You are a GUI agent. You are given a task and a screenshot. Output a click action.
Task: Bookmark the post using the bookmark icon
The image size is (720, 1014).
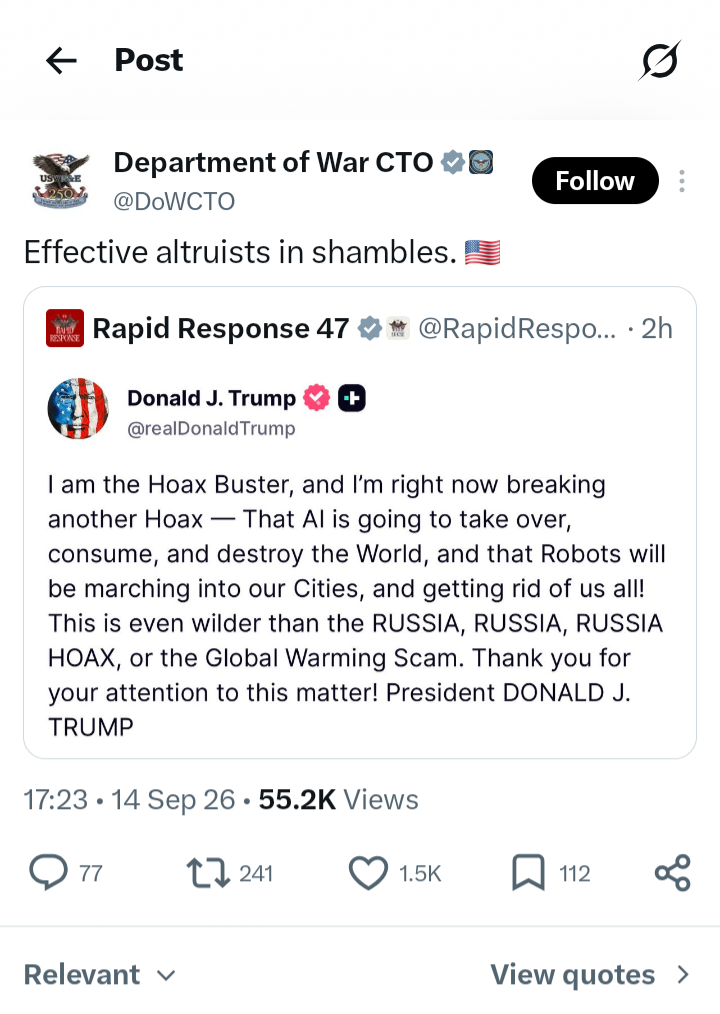(x=529, y=872)
